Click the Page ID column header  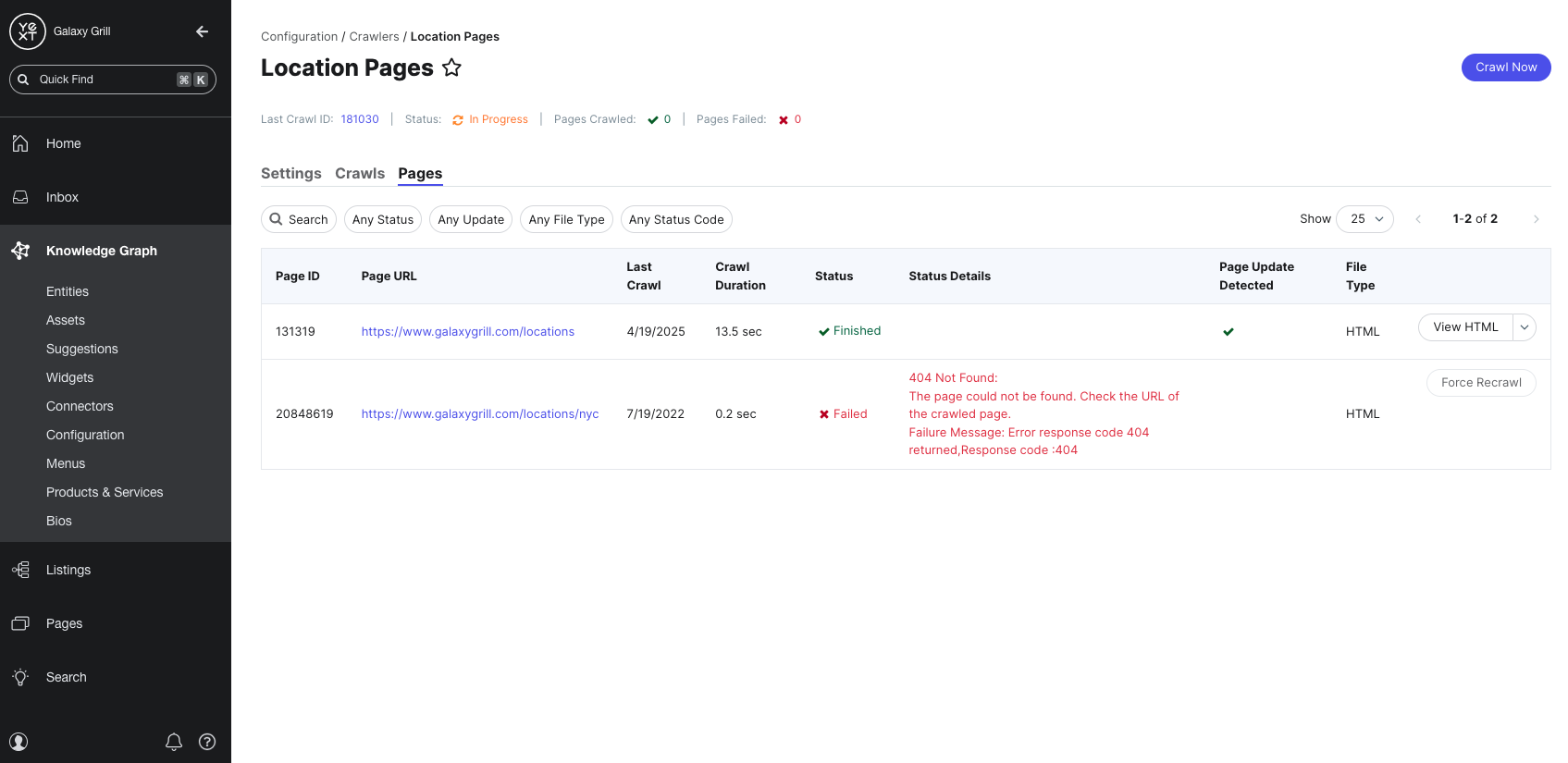pos(298,277)
